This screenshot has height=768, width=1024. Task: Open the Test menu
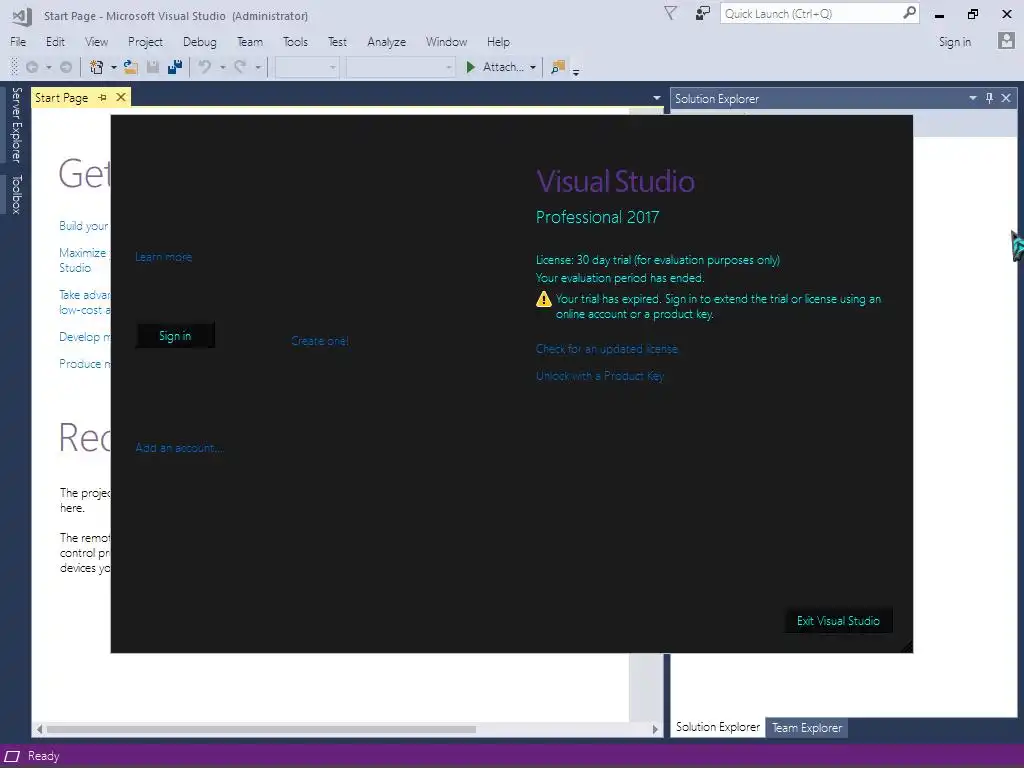pos(338,42)
